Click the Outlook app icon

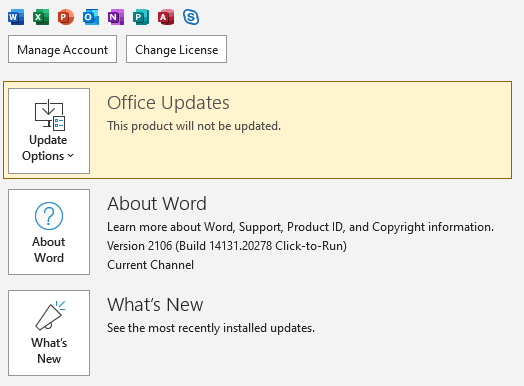[91, 17]
